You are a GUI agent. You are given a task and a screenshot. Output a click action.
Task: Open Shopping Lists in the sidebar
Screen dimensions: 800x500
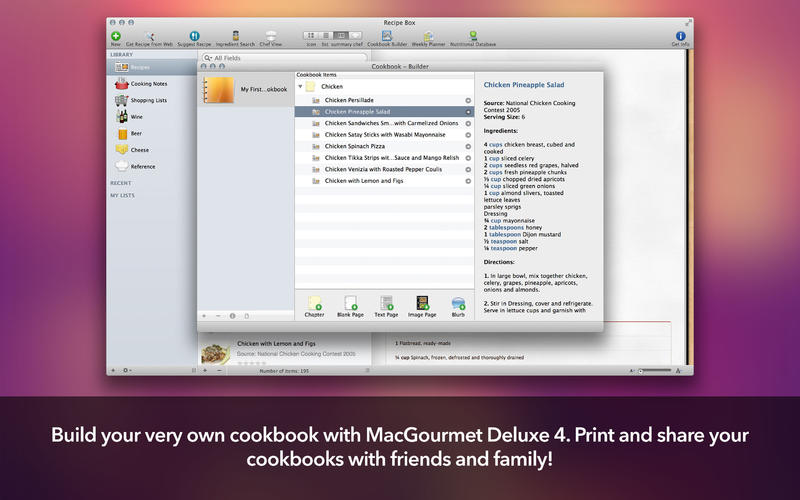[x=152, y=101]
